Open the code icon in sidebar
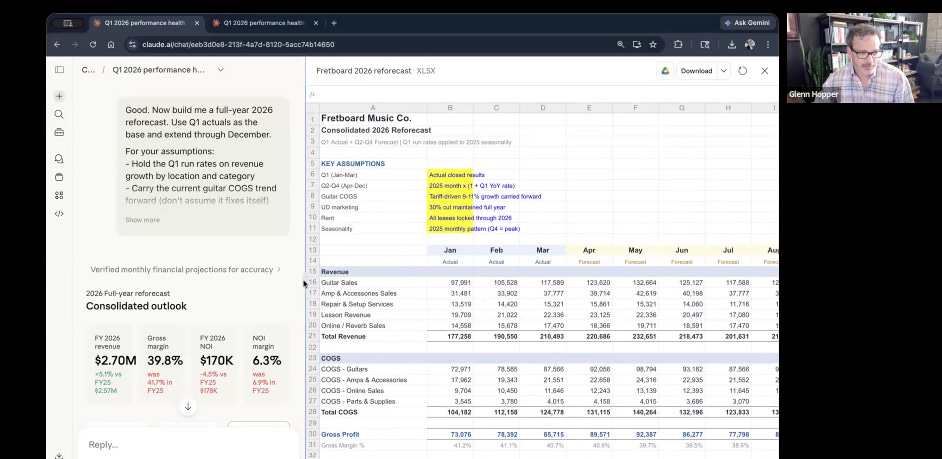 [x=59, y=213]
